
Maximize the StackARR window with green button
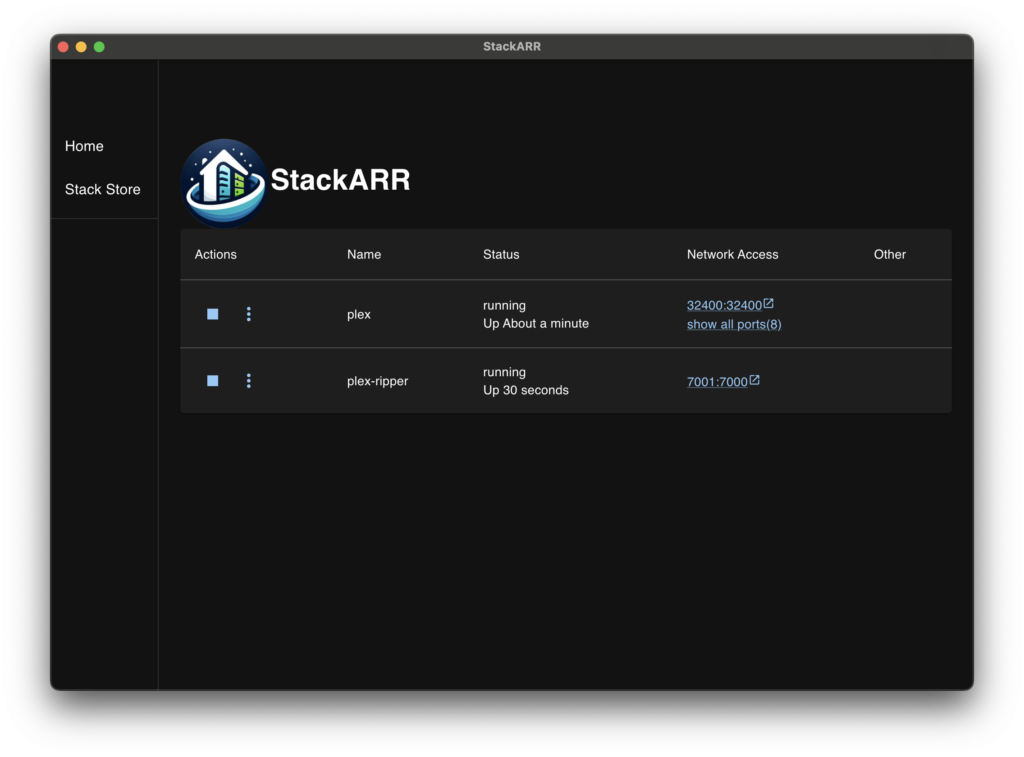99,47
